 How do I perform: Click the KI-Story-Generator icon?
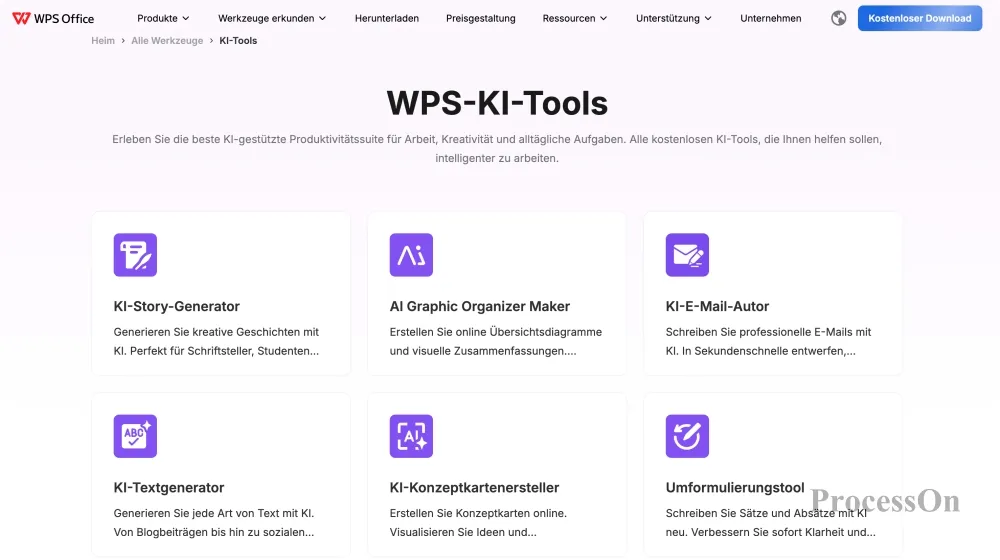point(135,255)
